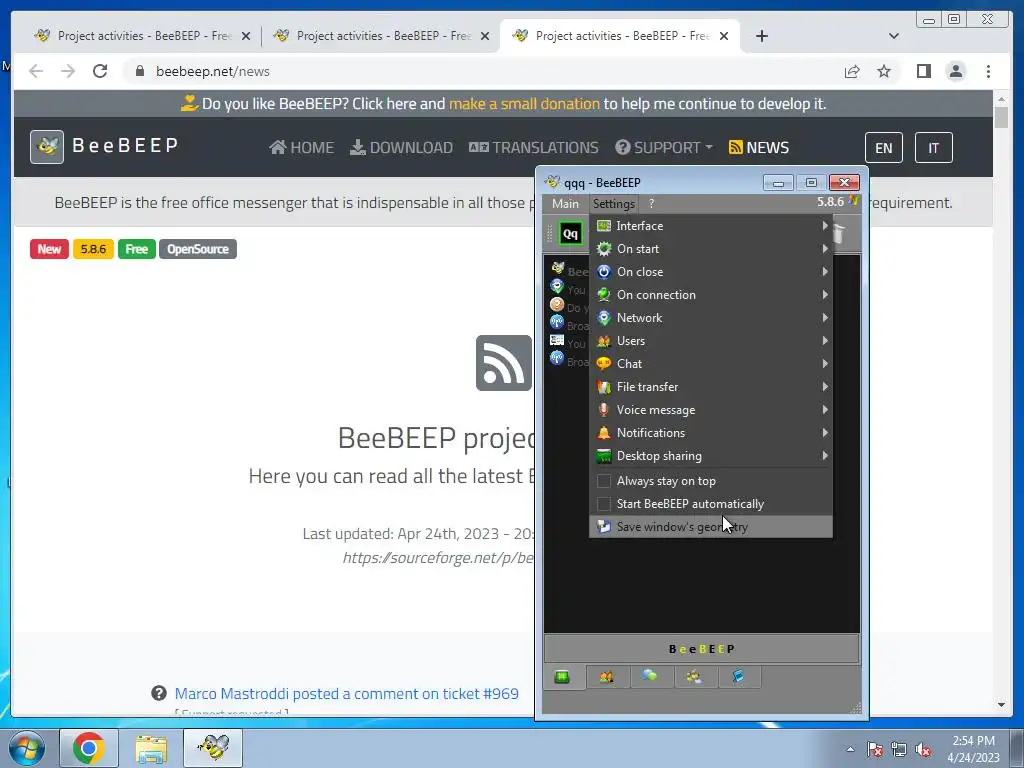Click the BeeBEEP taskbar icon

(213, 748)
